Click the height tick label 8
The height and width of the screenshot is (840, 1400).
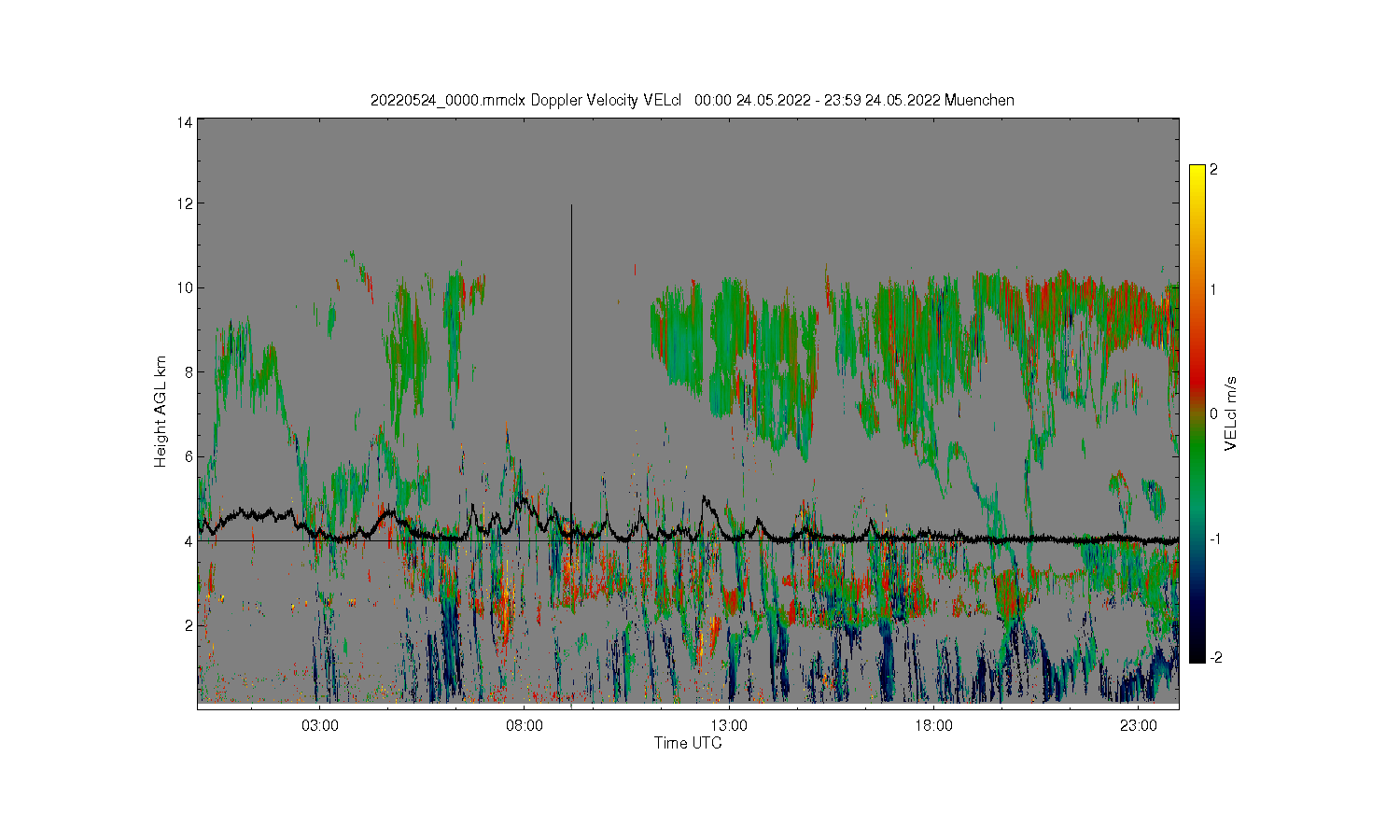pyautogui.click(x=189, y=372)
